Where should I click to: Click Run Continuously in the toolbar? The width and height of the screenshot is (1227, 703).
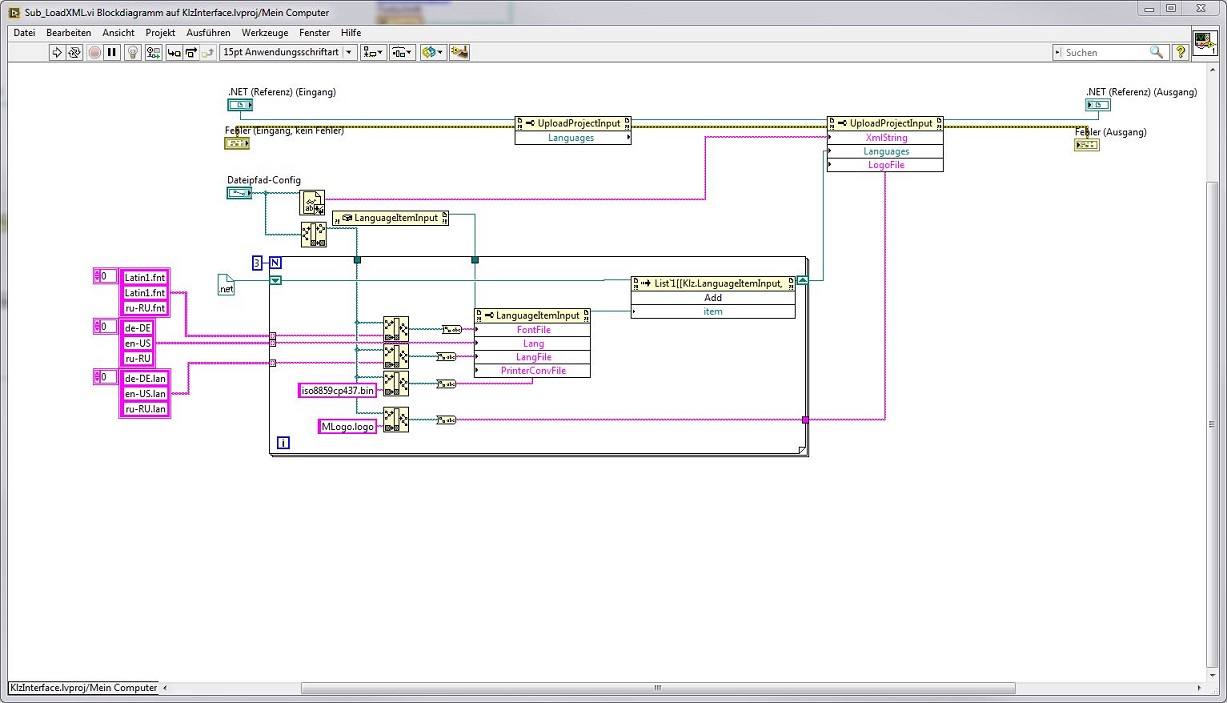75,52
